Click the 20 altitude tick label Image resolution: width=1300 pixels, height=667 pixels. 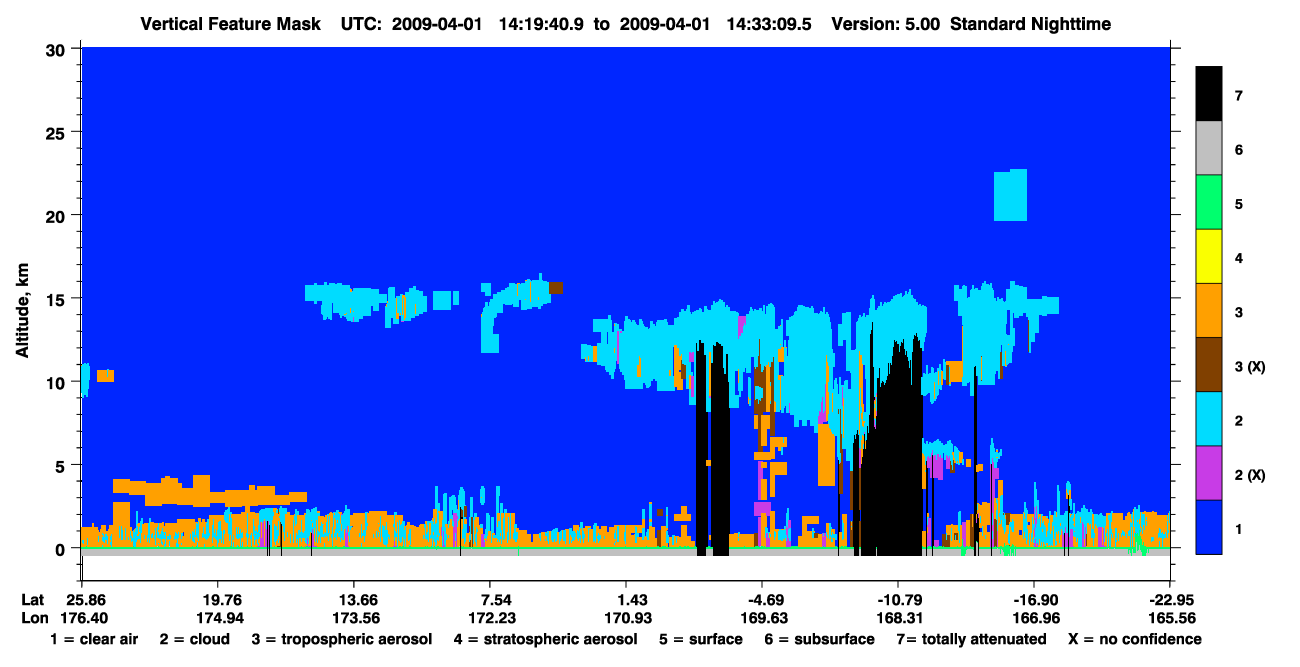tap(57, 215)
